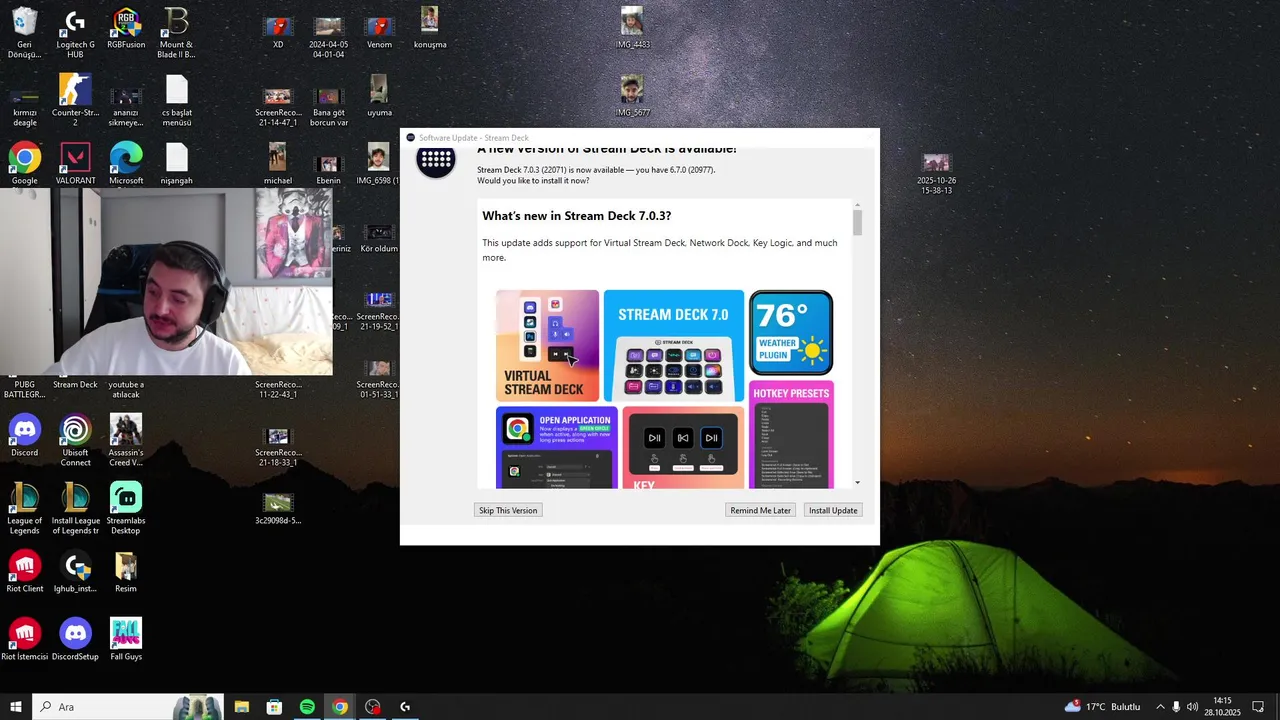
Task: Select the IMG_4483 image file
Action: [632, 28]
